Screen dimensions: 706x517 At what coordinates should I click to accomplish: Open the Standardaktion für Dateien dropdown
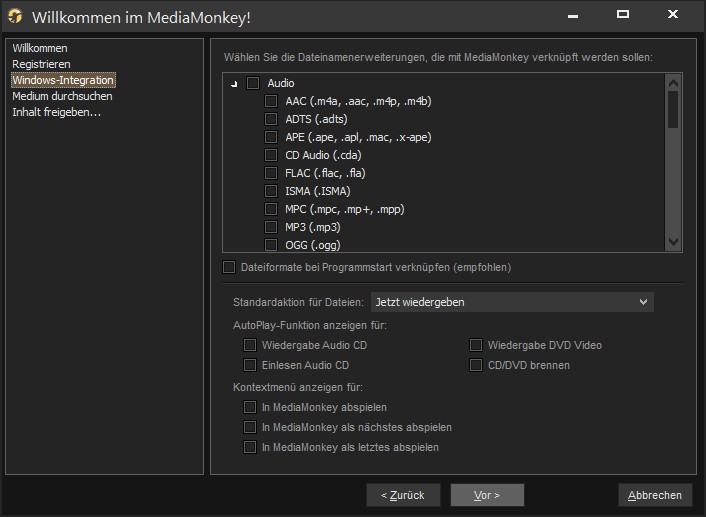(512, 302)
